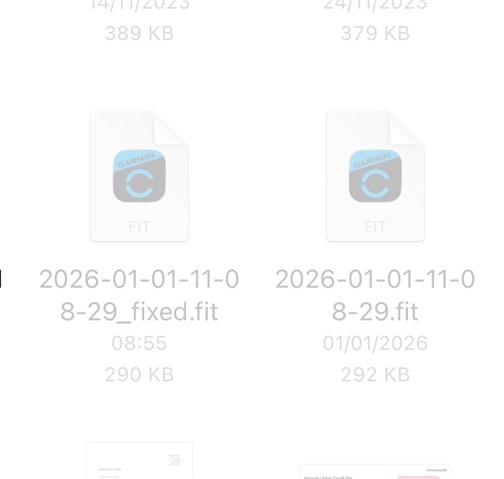Image resolution: width=504 pixels, height=479 pixels.
Task: Select the filename 2026-01-01-11-08-29_fixed.fit
Action: [139, 295]
